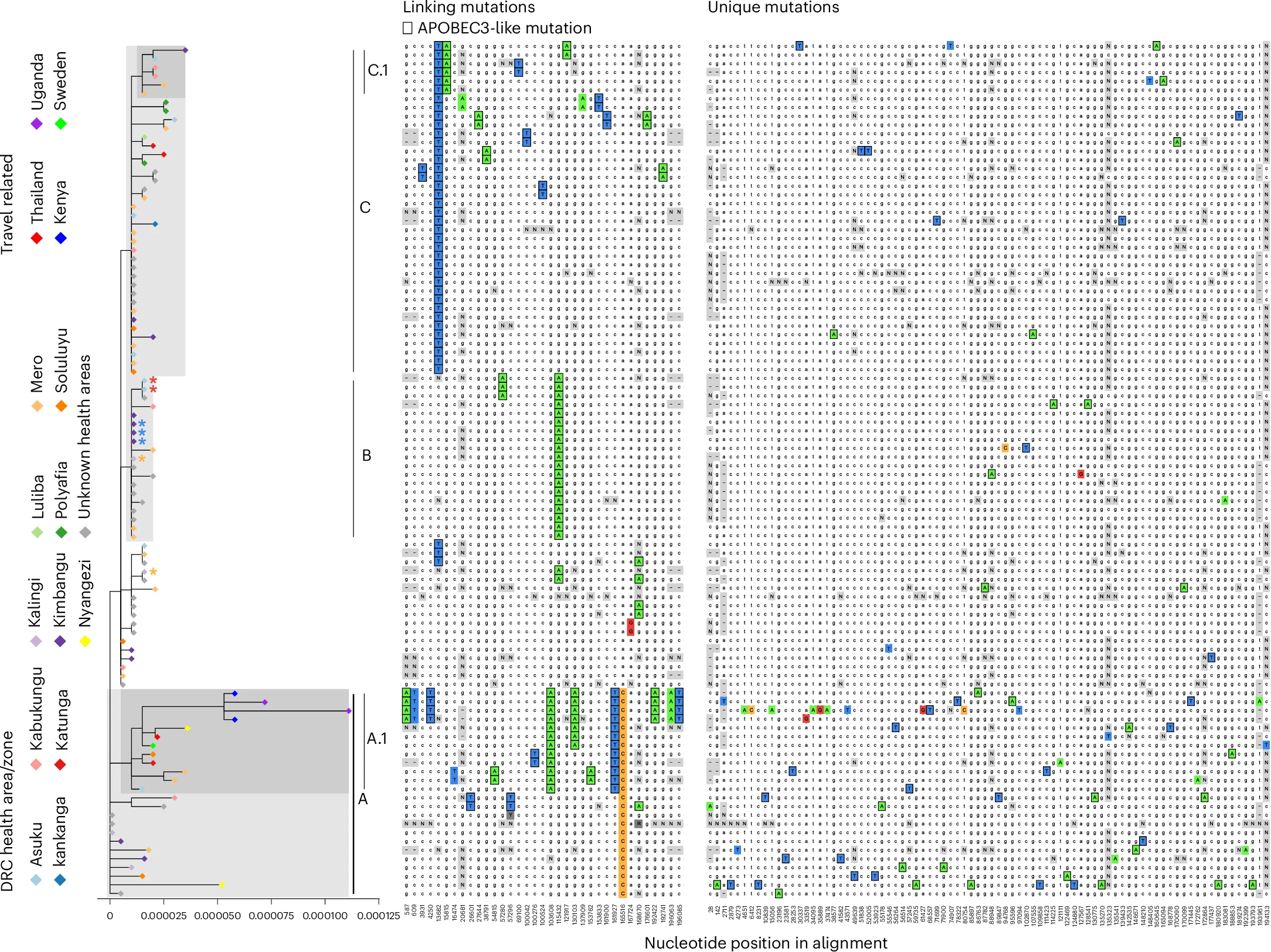The height and width of the screenshot is (952, 1271).
Task: Click the yellow Nyangezi legend diamond
Action: click(x=85, y=641)
